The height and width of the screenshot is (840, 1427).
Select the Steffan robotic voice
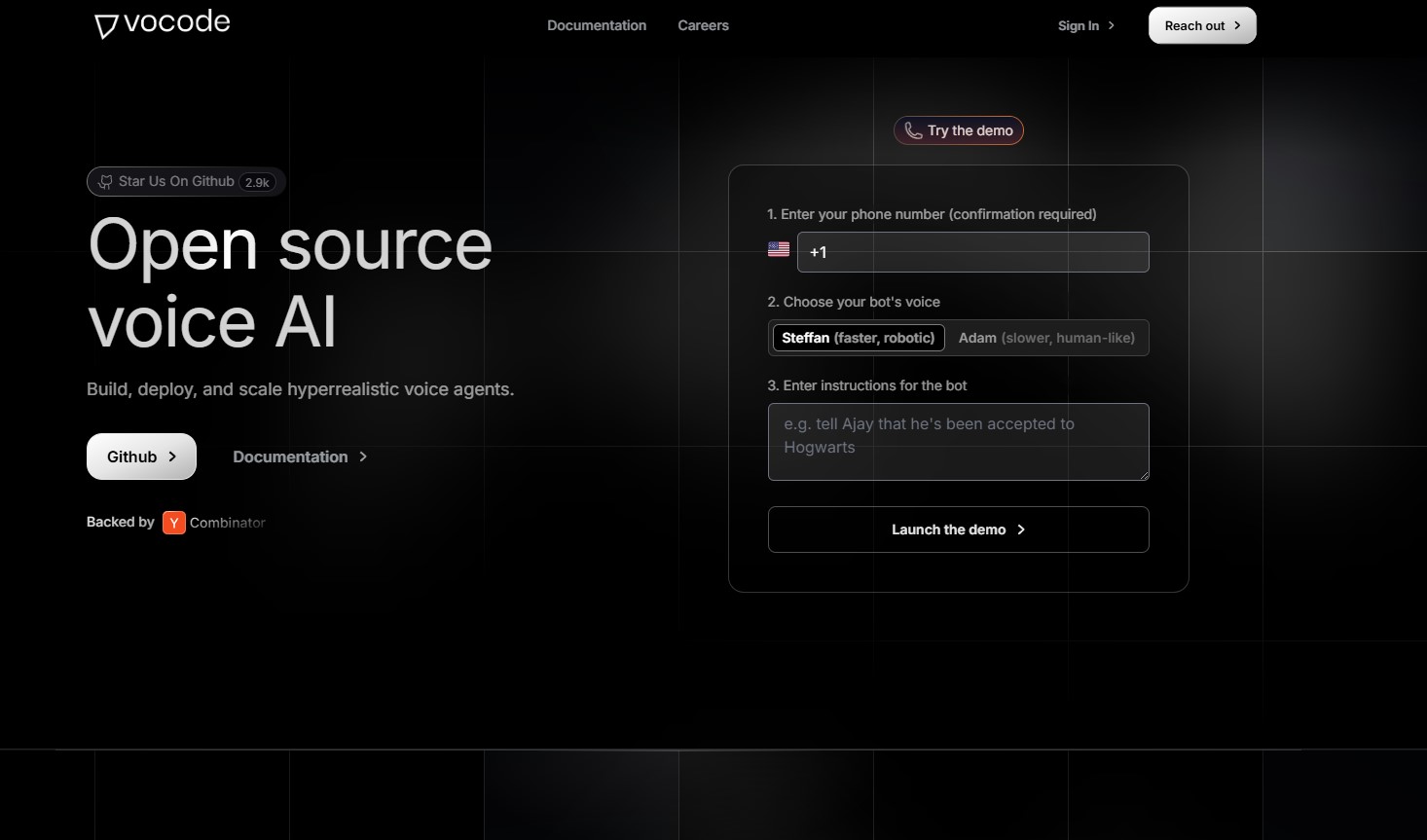point(858,338)
